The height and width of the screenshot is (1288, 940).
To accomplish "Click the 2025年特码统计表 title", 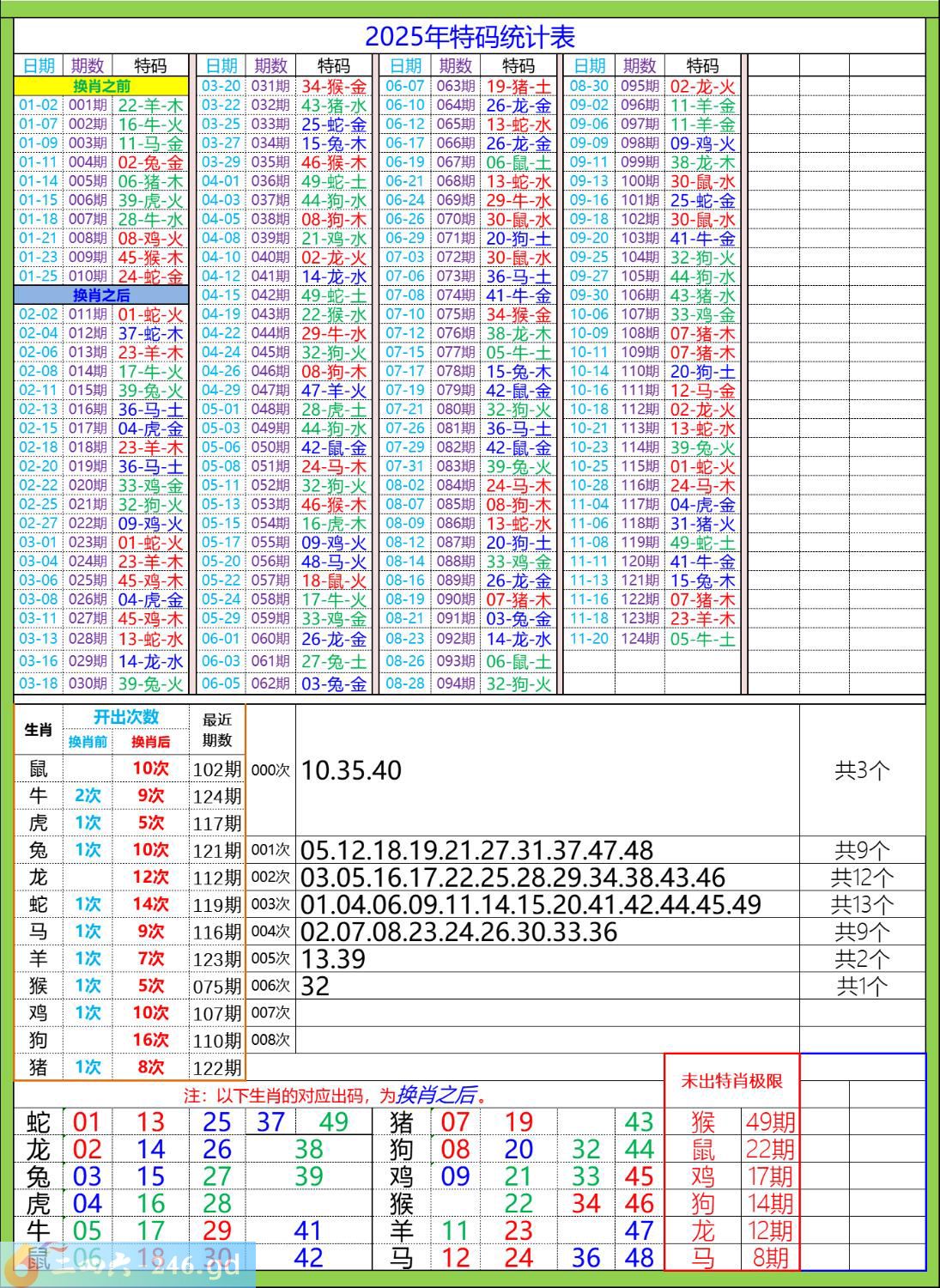I will [x=470, y=37].
